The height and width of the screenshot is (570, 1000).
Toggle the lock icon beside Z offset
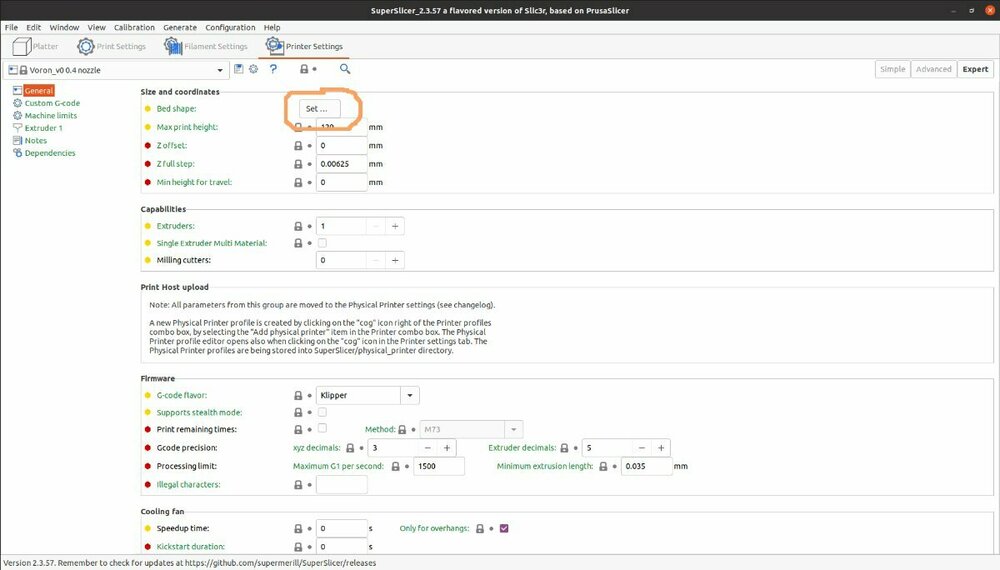[298, 145]
